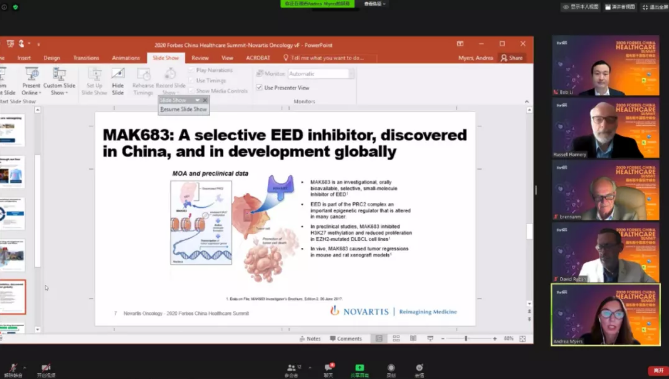The height and width of the screenshot is (379, 669).
Task: Click the Ribbon Display Options icon
Action: (460, 44)
